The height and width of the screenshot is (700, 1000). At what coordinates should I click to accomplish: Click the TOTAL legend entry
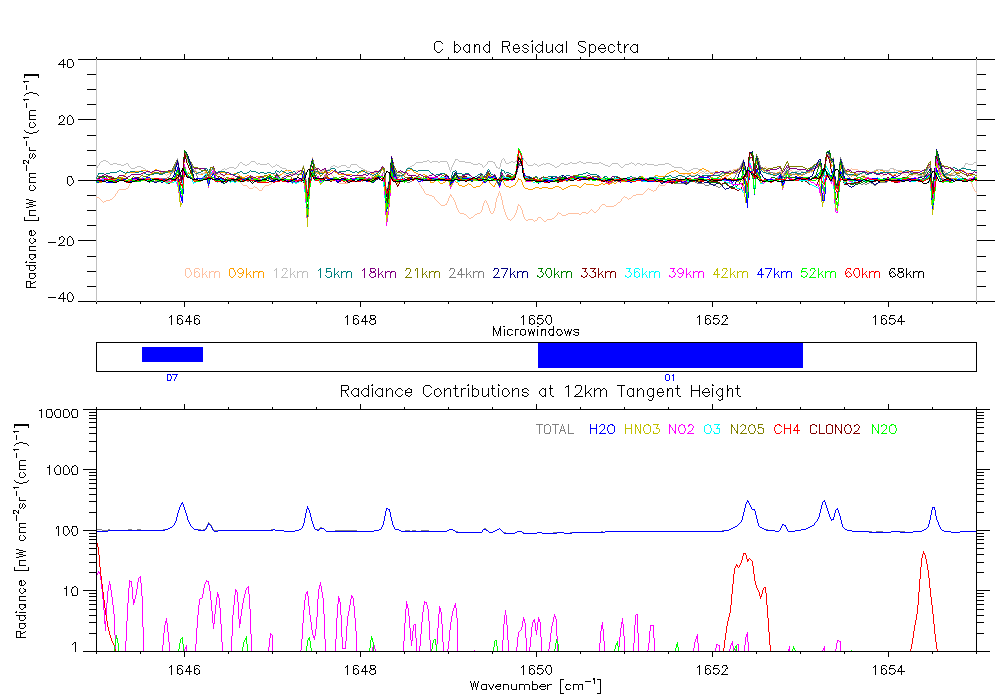(555, 430)
